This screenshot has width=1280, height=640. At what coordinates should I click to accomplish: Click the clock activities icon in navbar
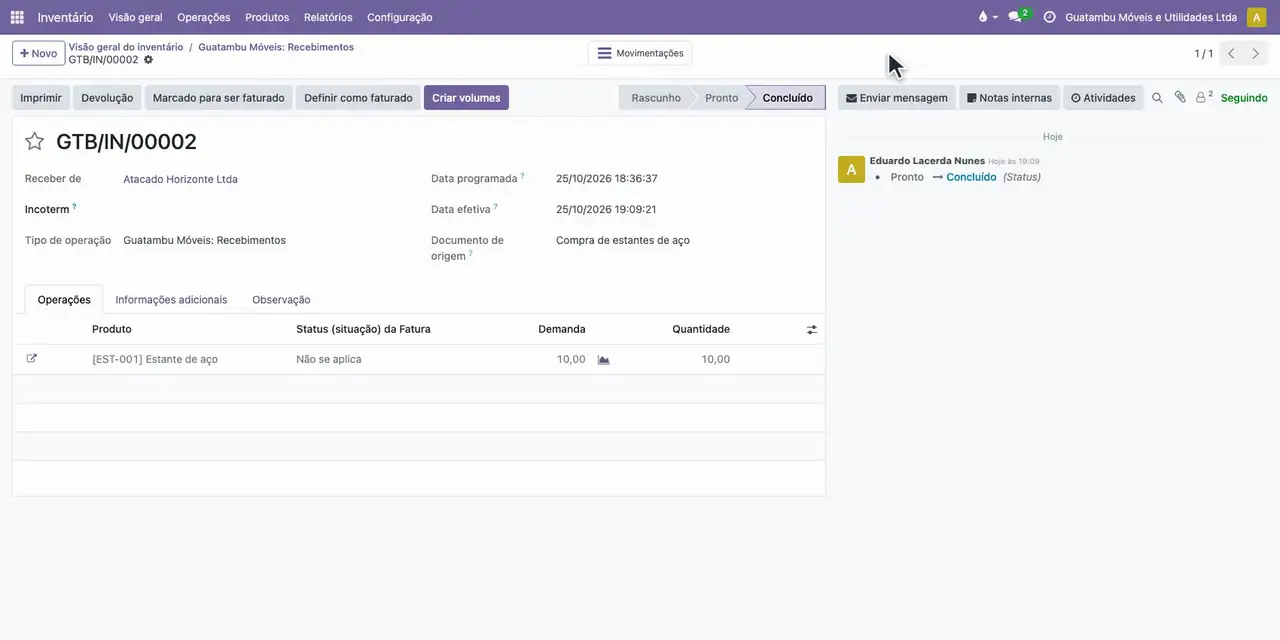point(1049,17)
